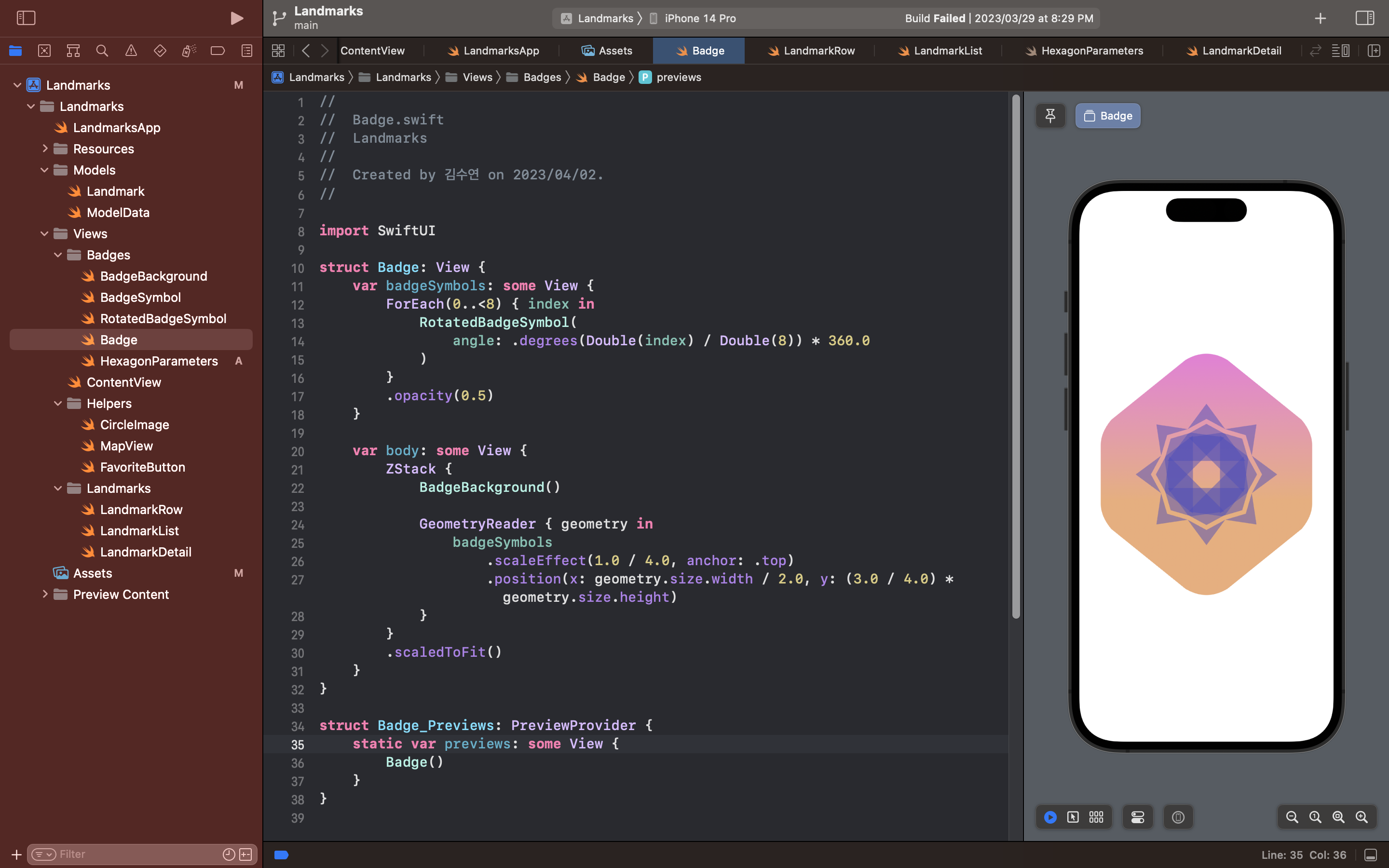
Task: Open the Source Control navigator icon
Action: pos(44,51)
